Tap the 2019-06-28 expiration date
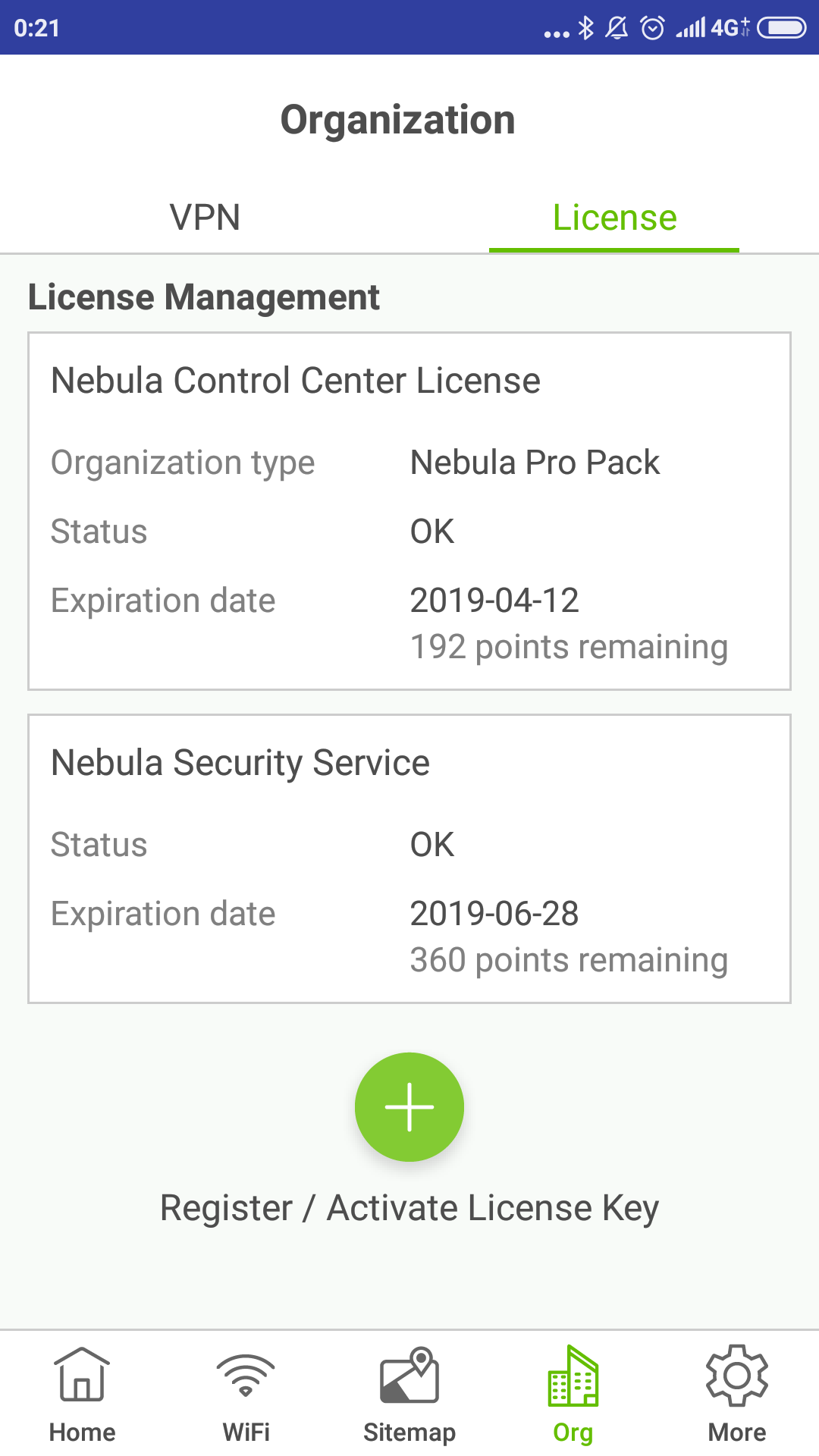819x1456 pixels. 494,914
